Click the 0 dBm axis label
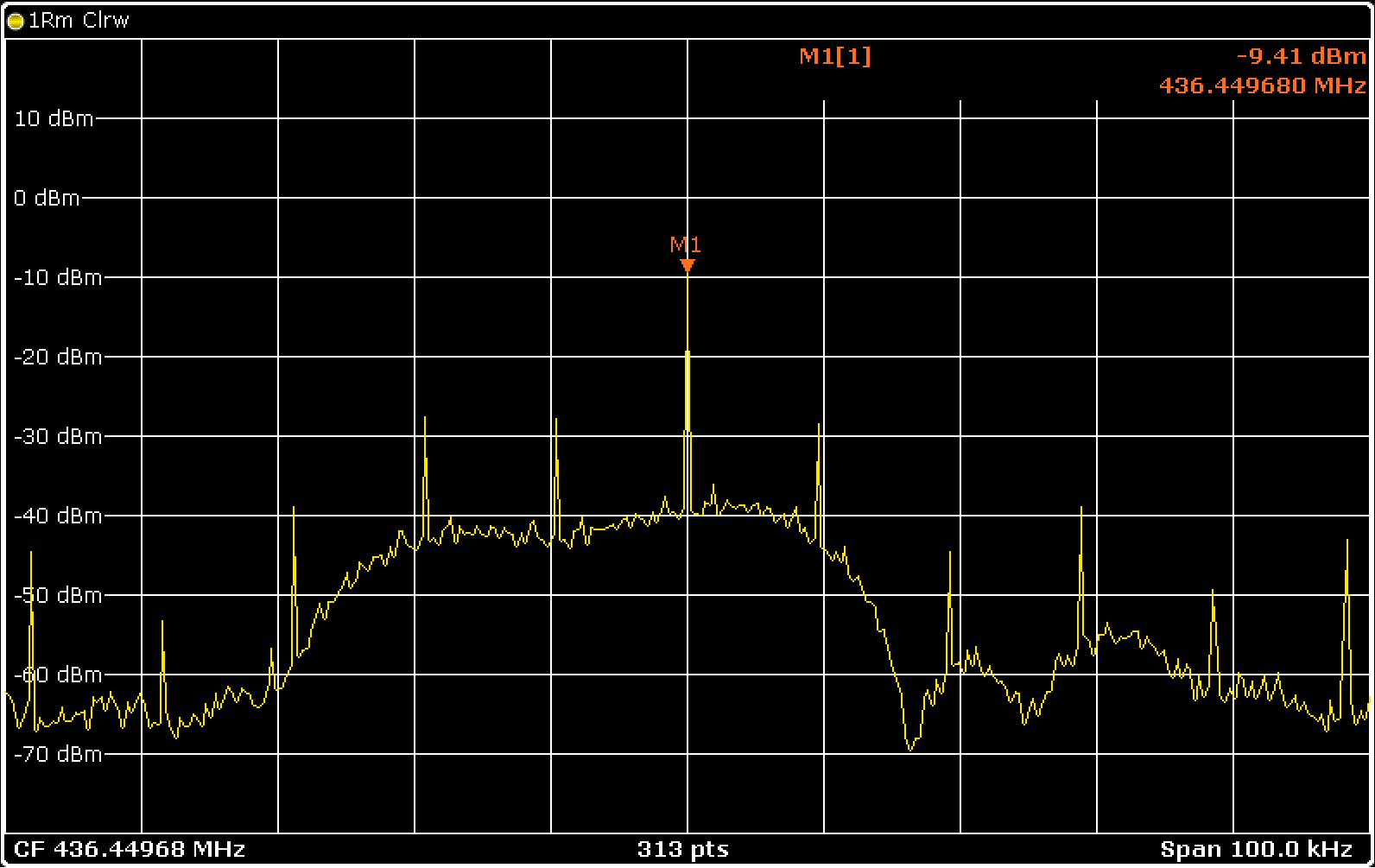The width and height of the screenshot is (1375, 868). coord(48,198)
